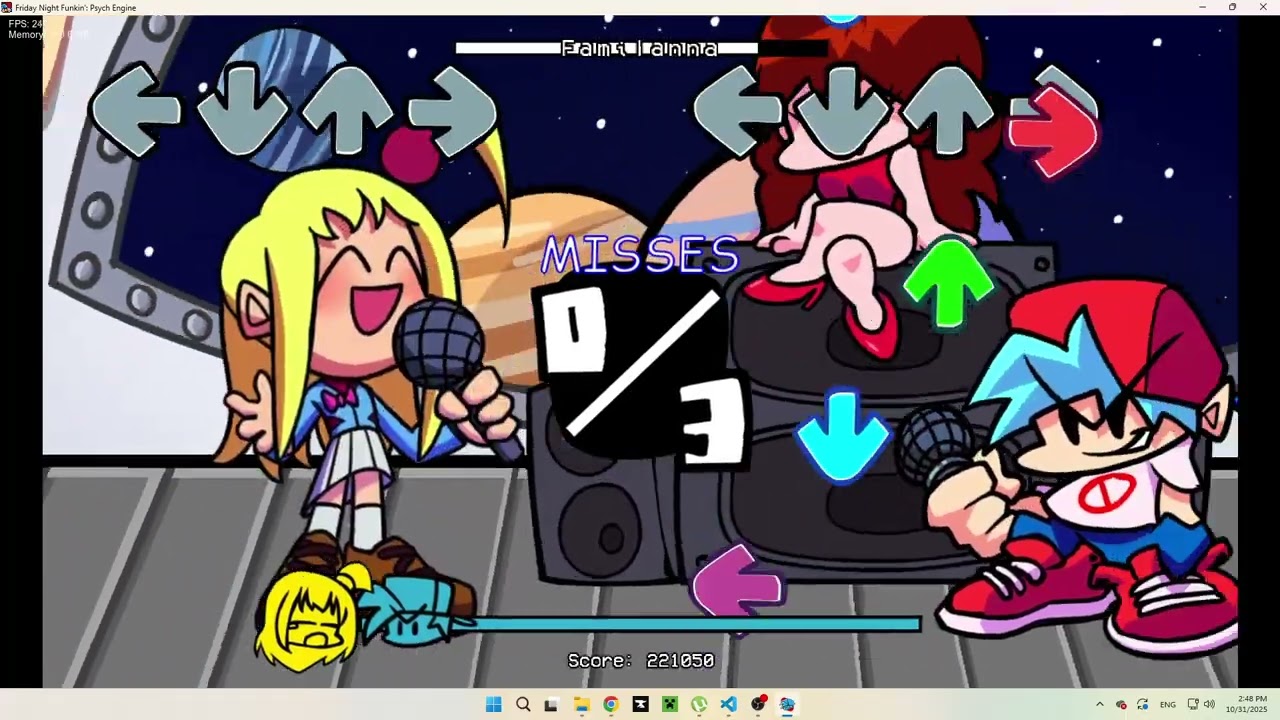Screen dimensions: 1280x720
Task: Open File Explorer from taskbar
Action: tap(581, 704)
